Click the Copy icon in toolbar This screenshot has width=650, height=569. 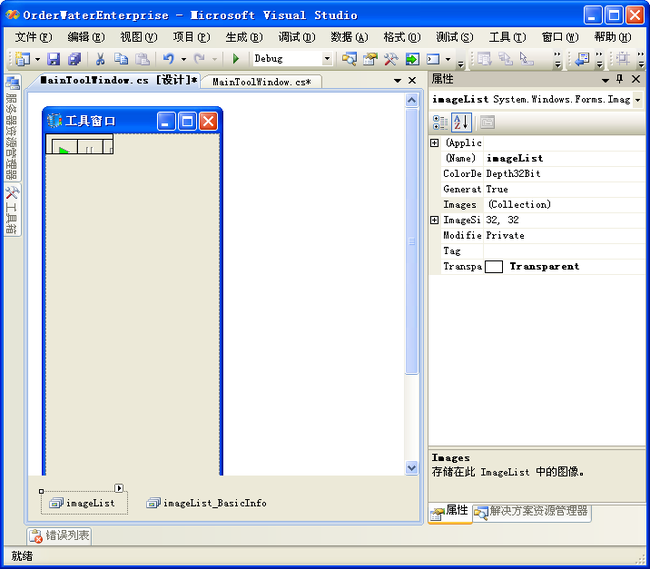point(121,59)
